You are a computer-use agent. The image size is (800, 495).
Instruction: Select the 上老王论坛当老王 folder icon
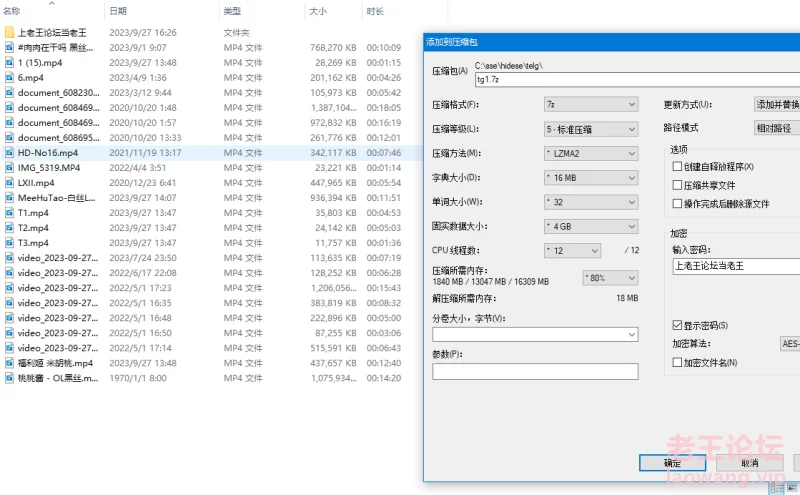click(9, 33)
